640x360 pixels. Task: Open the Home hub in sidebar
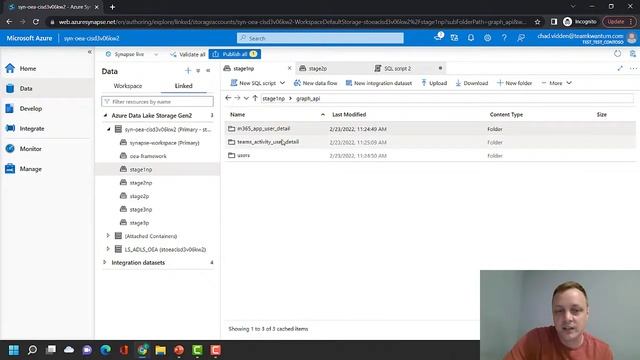28,69
